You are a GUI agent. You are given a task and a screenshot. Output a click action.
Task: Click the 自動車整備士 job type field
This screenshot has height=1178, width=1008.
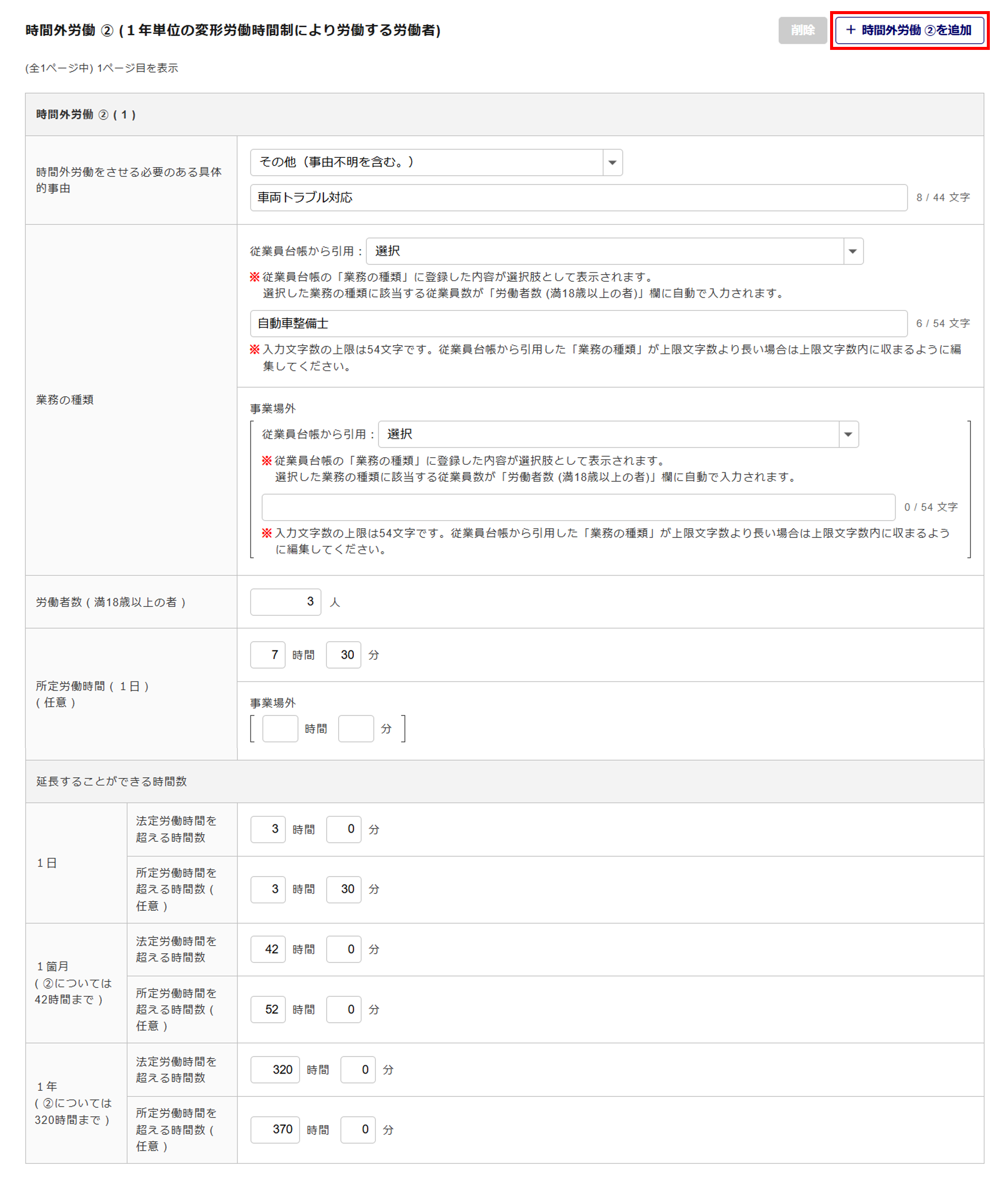pos(578,324)
